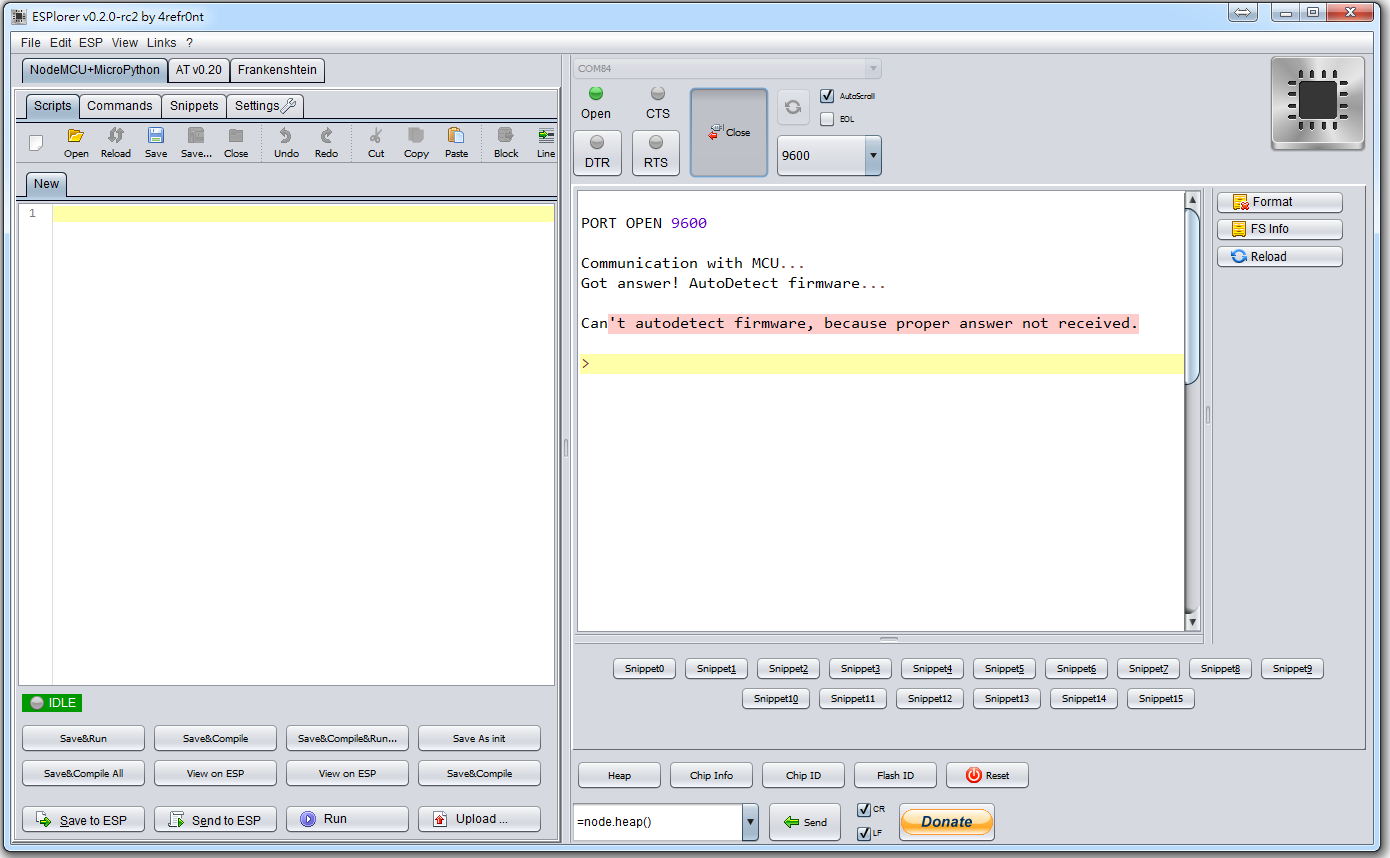
Task: Click the Donate PayPal button
Action: (947, 822)
